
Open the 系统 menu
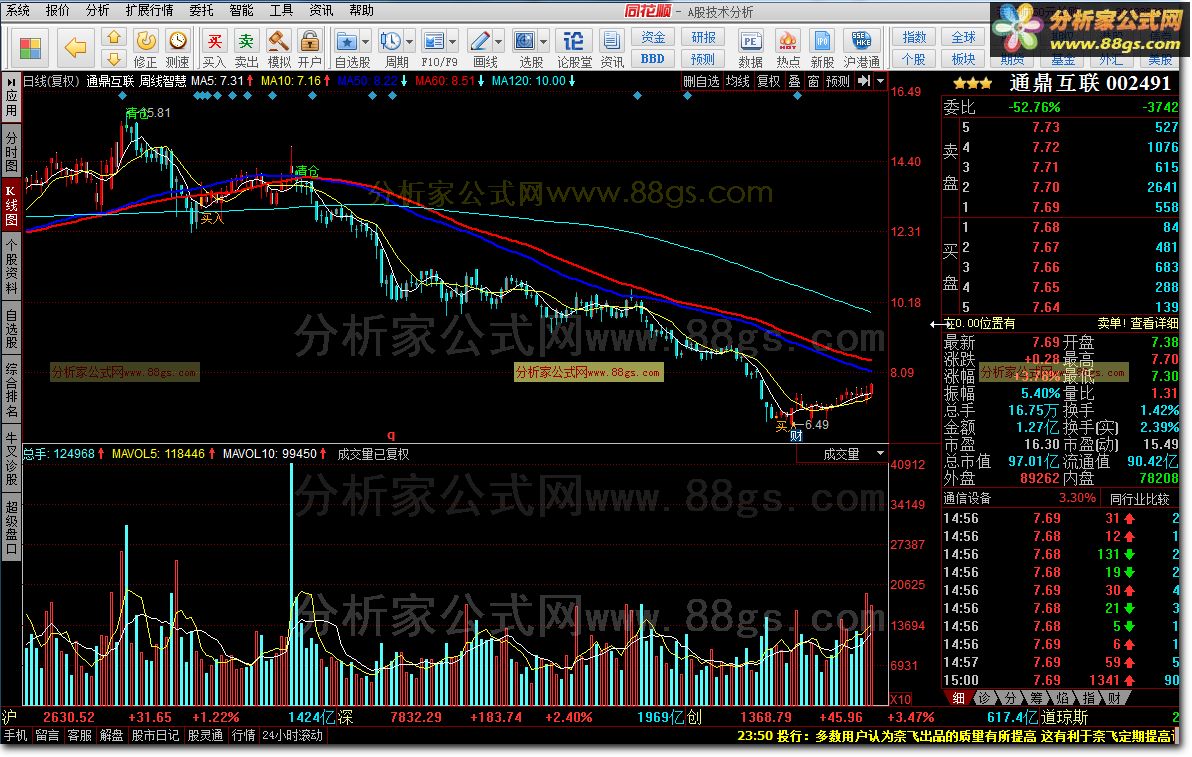[x=17, y=10]
